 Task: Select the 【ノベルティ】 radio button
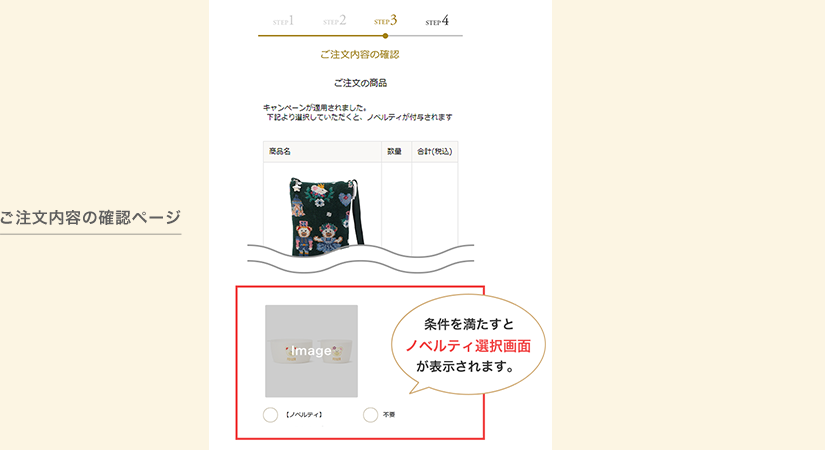point(270,415)
